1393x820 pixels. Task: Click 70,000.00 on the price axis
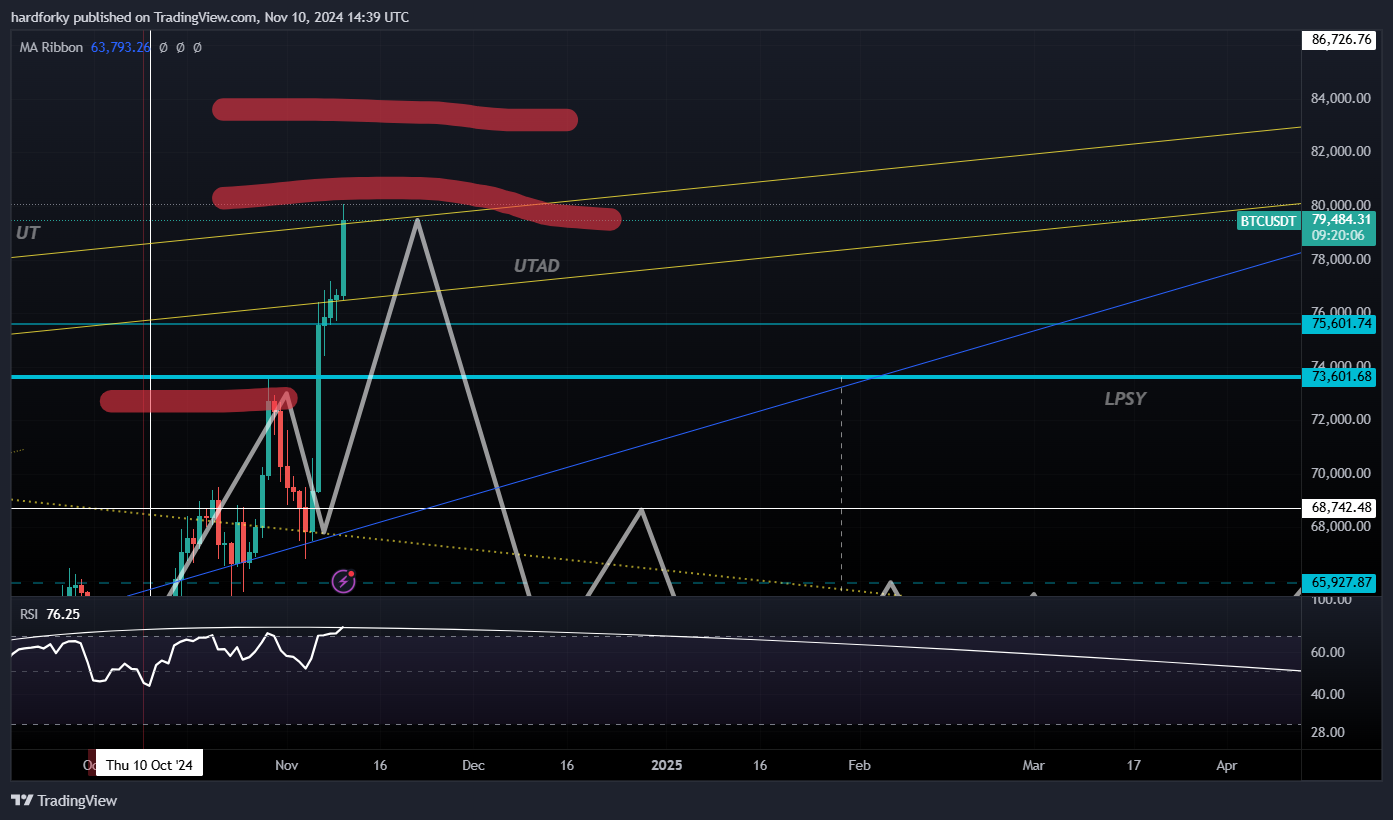1341,473
